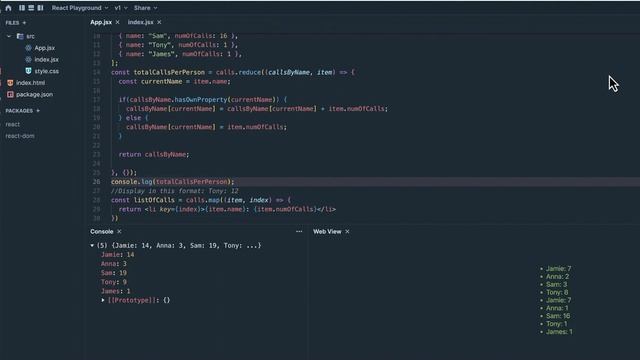The width and height of the screenshot is (640, 360).
Task: Open the Share dropdown menu
Action: point(145,8)
